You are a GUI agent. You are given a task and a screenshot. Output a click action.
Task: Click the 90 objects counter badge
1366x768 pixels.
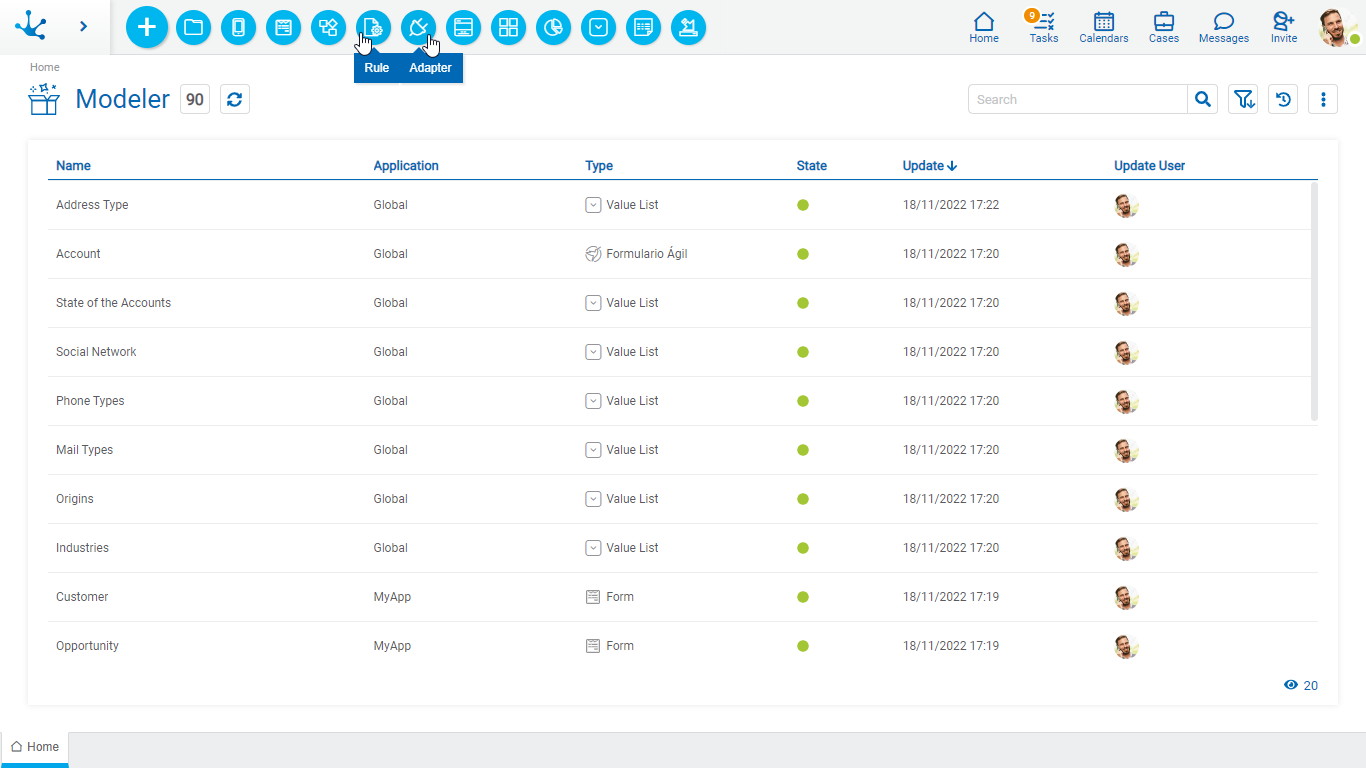pos(195,99)
